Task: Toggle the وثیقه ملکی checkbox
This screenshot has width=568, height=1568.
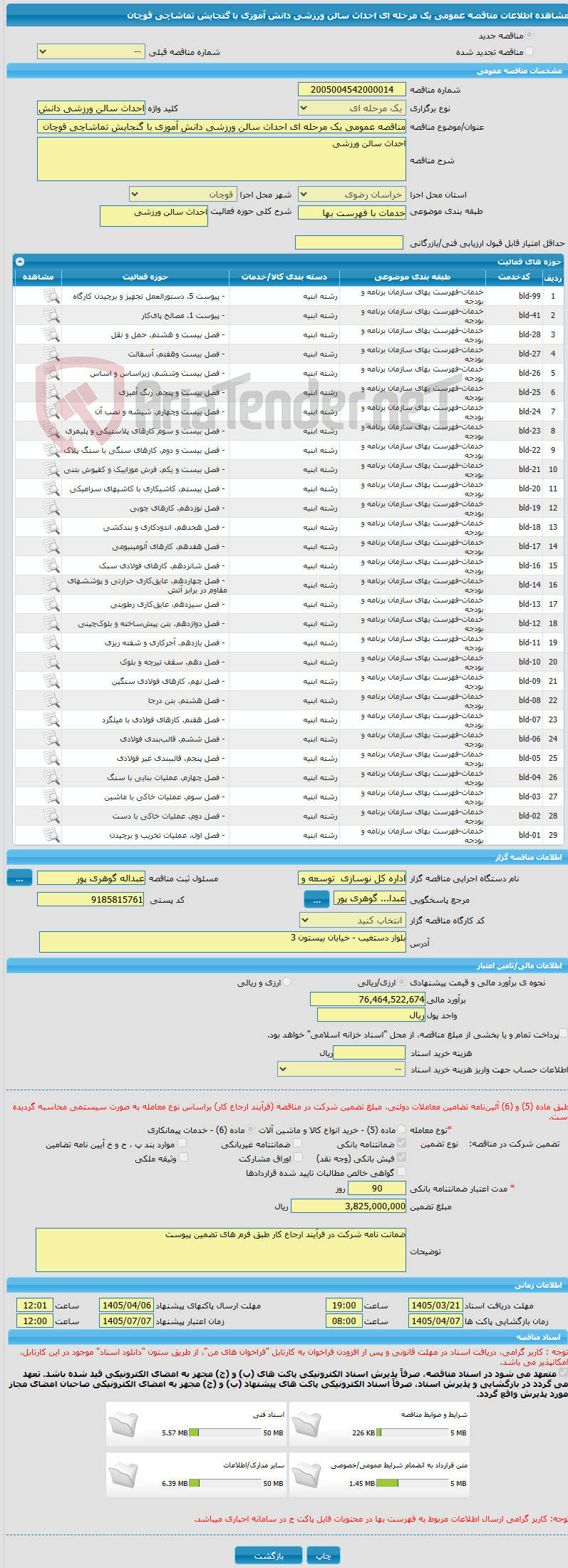Action: pyautogui.click(x=183, y=1158)
